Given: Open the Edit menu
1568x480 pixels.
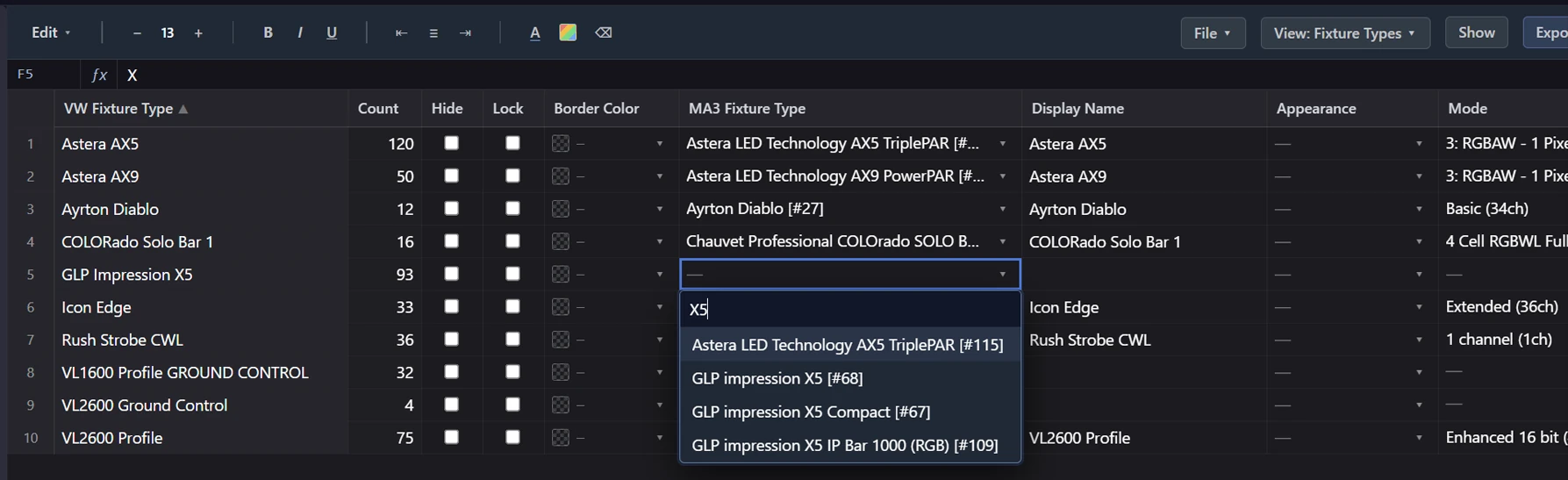Looking at the screenshot, I should pos(51,32).
